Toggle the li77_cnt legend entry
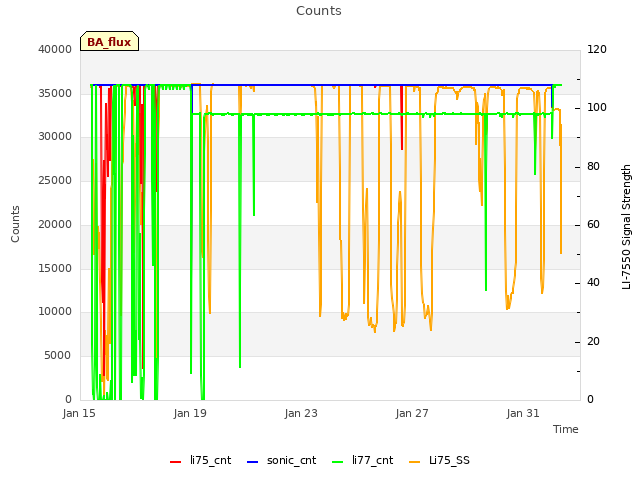 point(363,460)
